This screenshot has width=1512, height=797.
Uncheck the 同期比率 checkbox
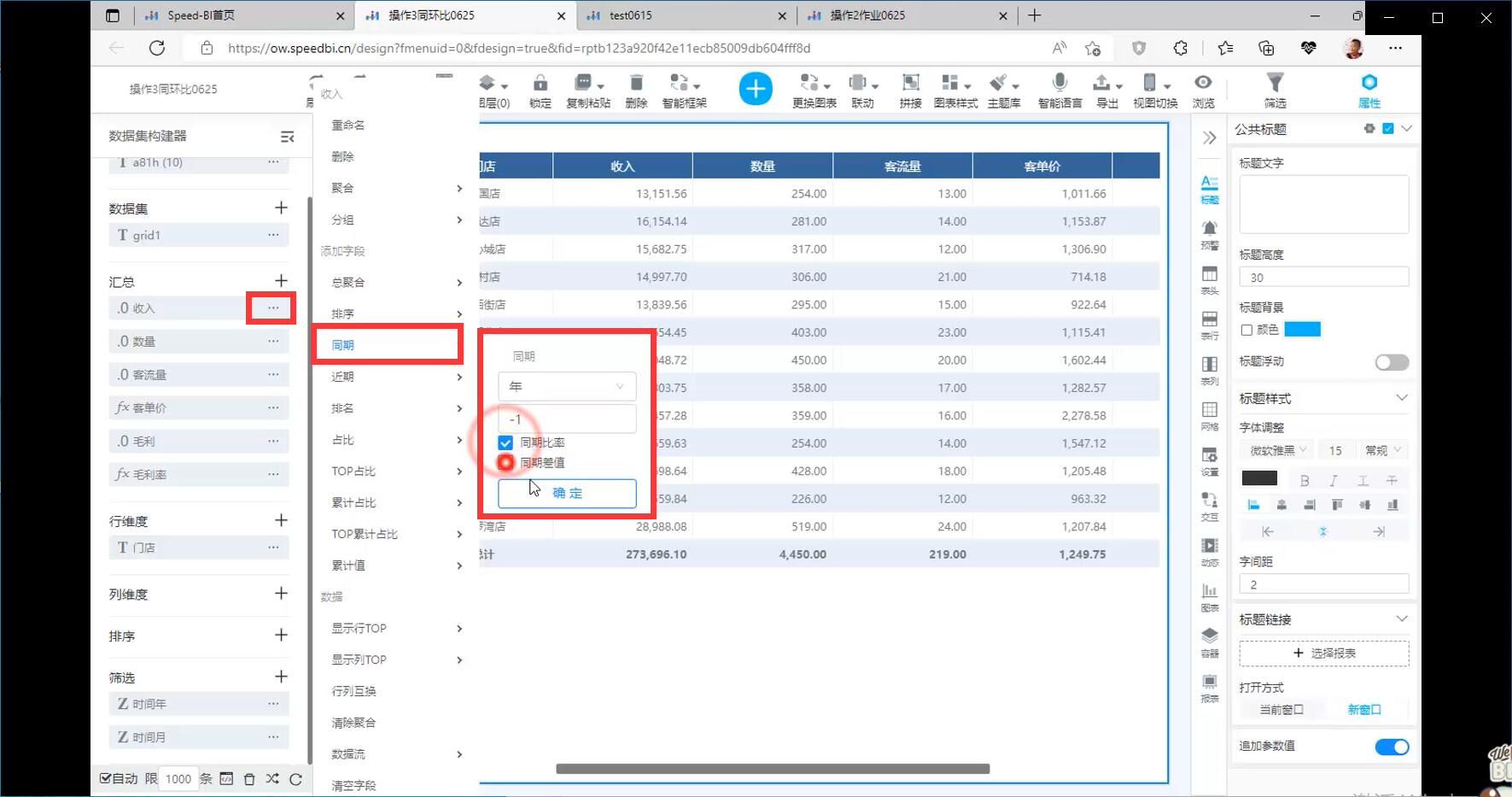(505, 442)
